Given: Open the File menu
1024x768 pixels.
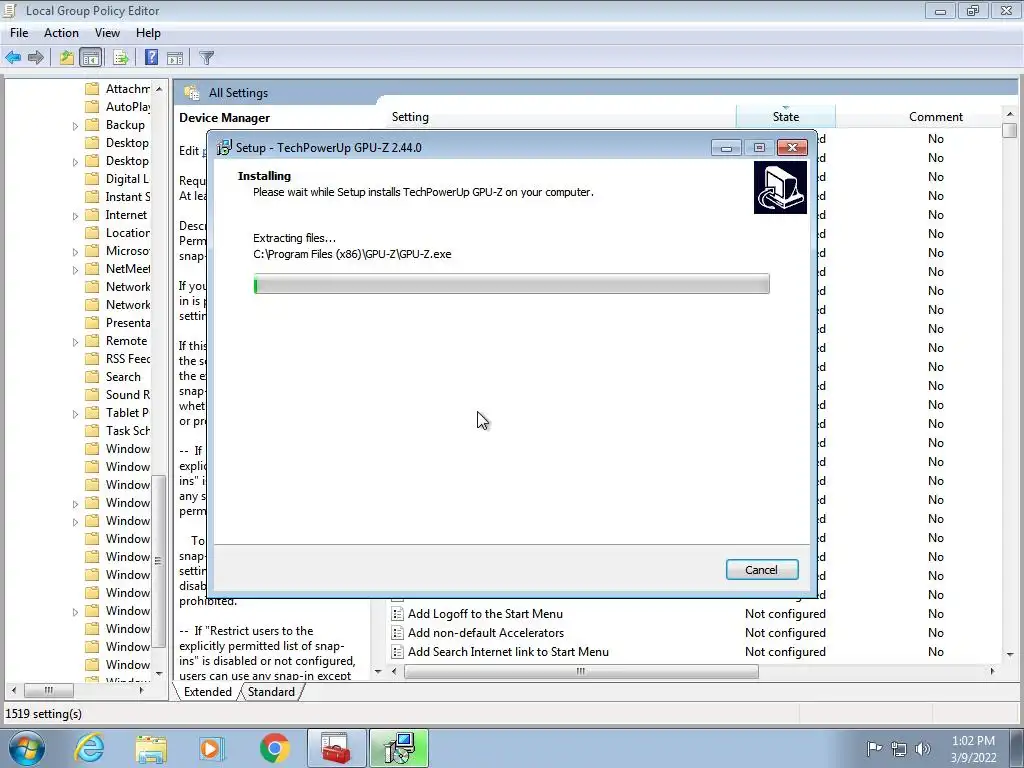Looking at the screenshot, I should coord(19,33).
